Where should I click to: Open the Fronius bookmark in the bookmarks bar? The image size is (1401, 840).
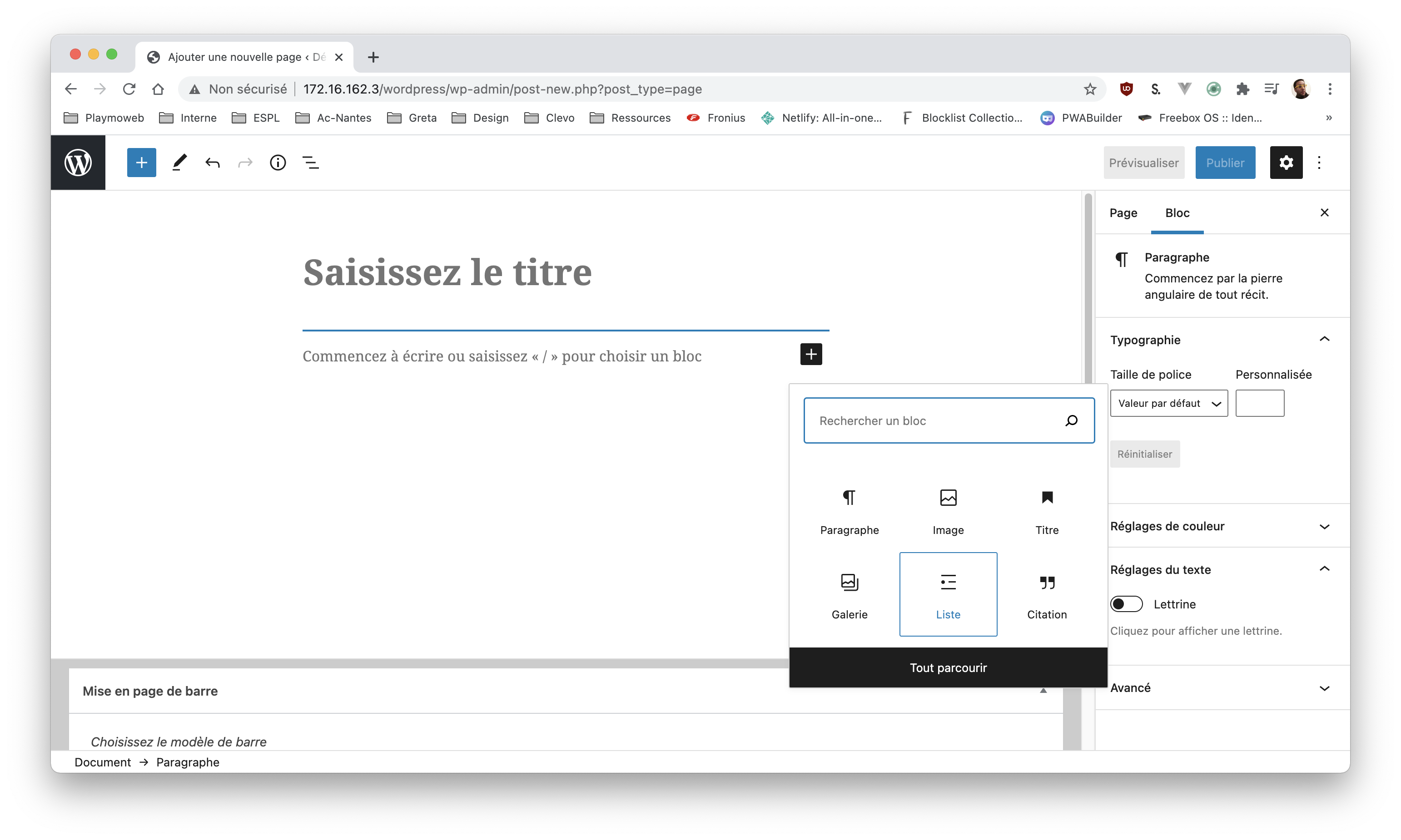pyautogui.click(x=716, y=118)
